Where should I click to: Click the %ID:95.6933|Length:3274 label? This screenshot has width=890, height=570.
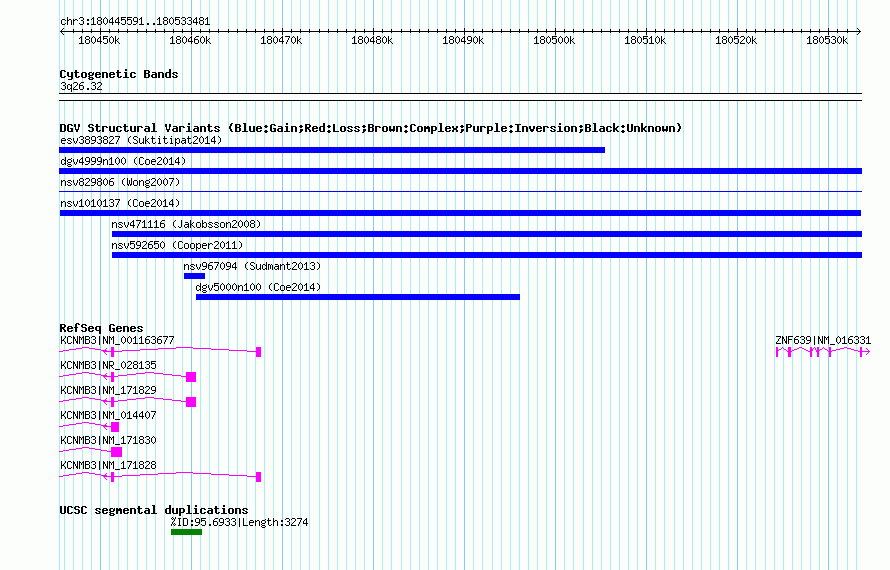coord(240,522)
